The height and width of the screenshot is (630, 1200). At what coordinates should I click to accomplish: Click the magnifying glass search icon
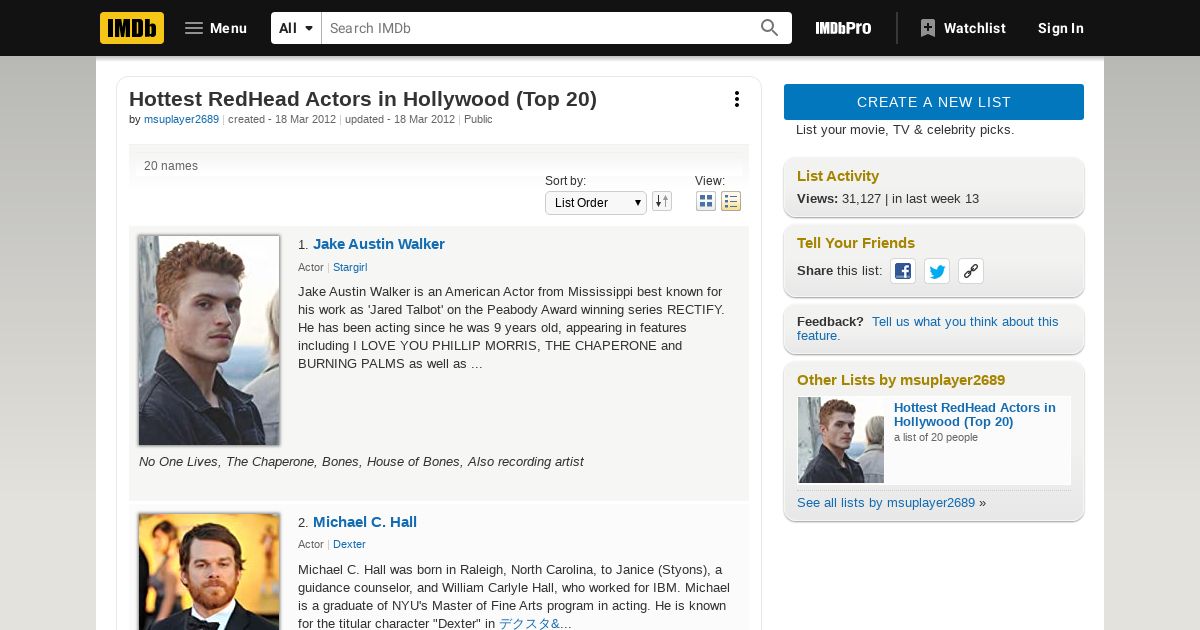coord(769,28)
